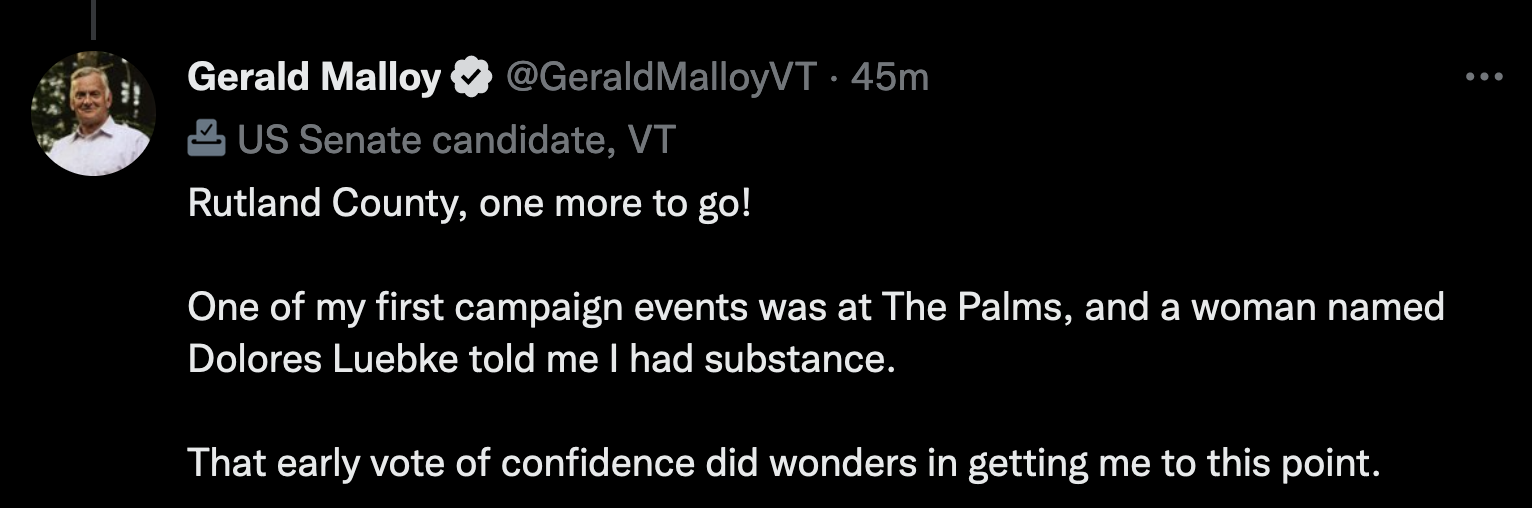The image size is (1532, 508).
Task: Click the 45m tweet timestamp
Action: pyautogui.click(x=889, y=77)
